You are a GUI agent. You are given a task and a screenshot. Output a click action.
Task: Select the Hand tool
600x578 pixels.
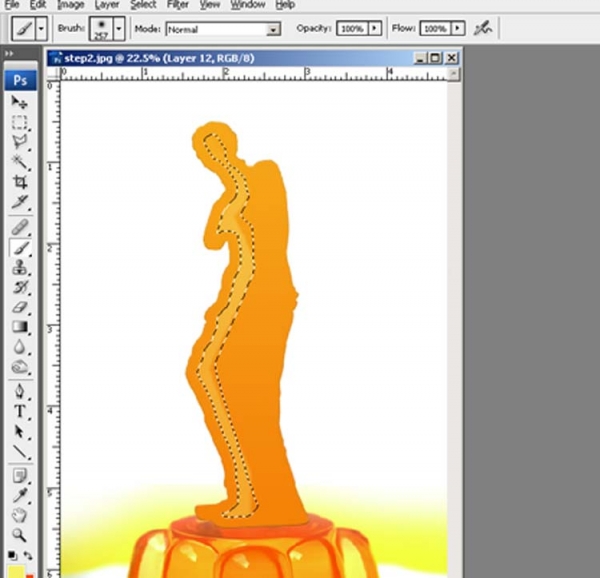19,516
